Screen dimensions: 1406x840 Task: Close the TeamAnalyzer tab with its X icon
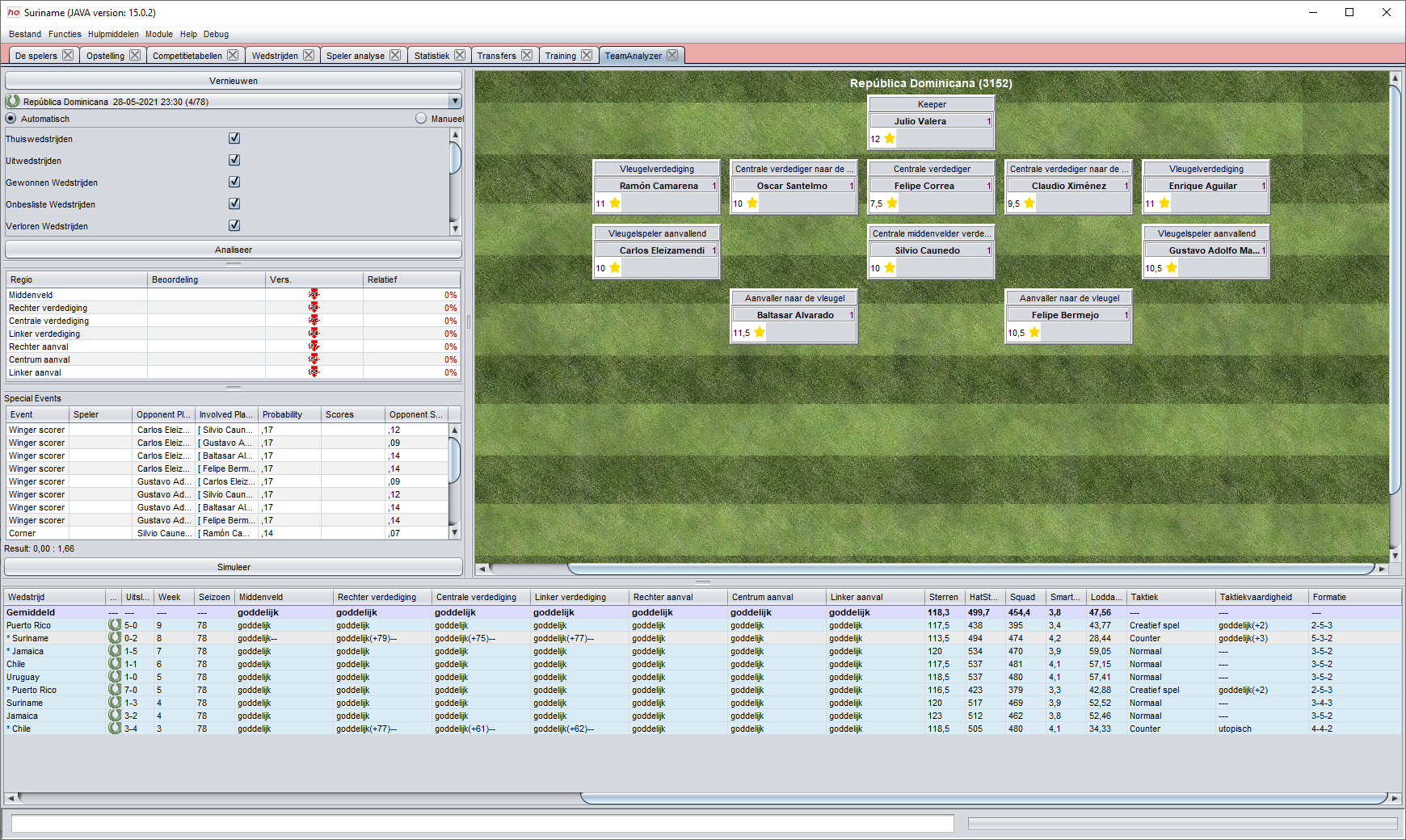coord(672,55)
